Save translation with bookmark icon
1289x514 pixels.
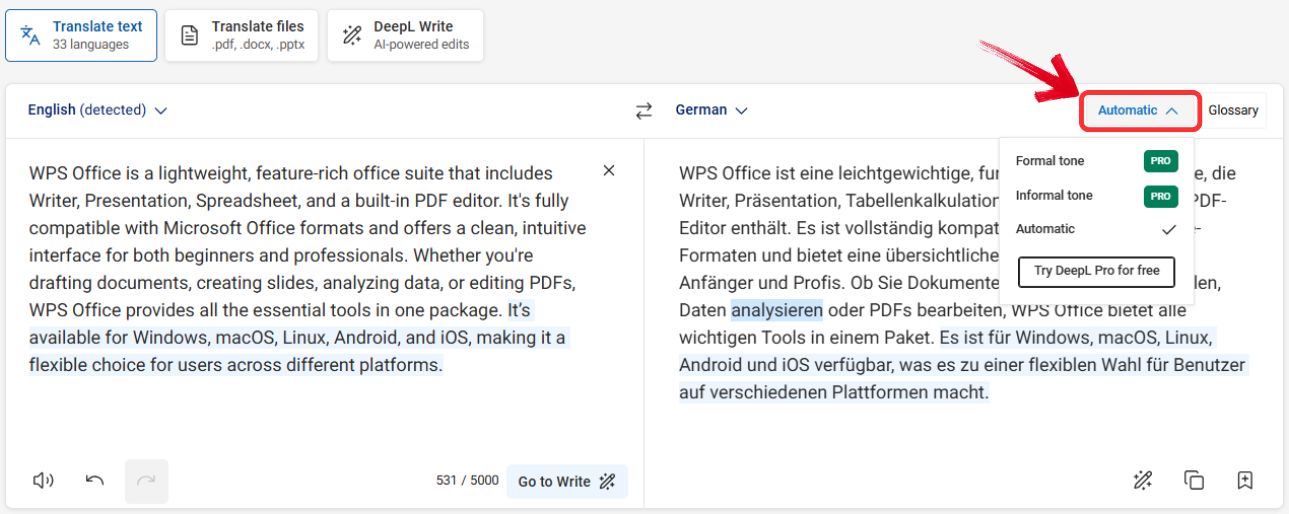pos(1245,480)
